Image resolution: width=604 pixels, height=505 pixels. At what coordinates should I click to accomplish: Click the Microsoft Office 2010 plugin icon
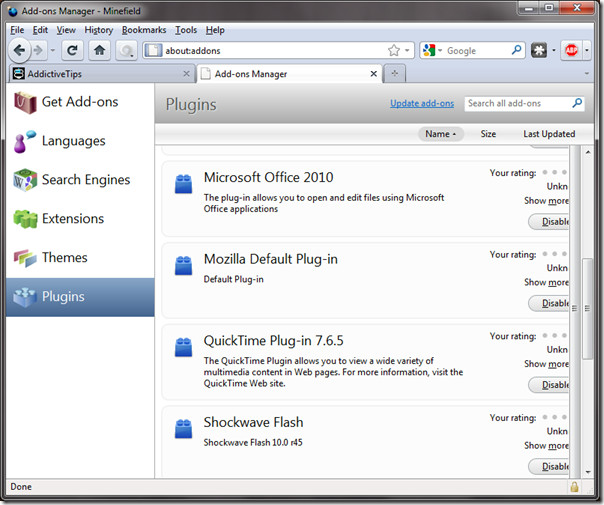point(183,184)
